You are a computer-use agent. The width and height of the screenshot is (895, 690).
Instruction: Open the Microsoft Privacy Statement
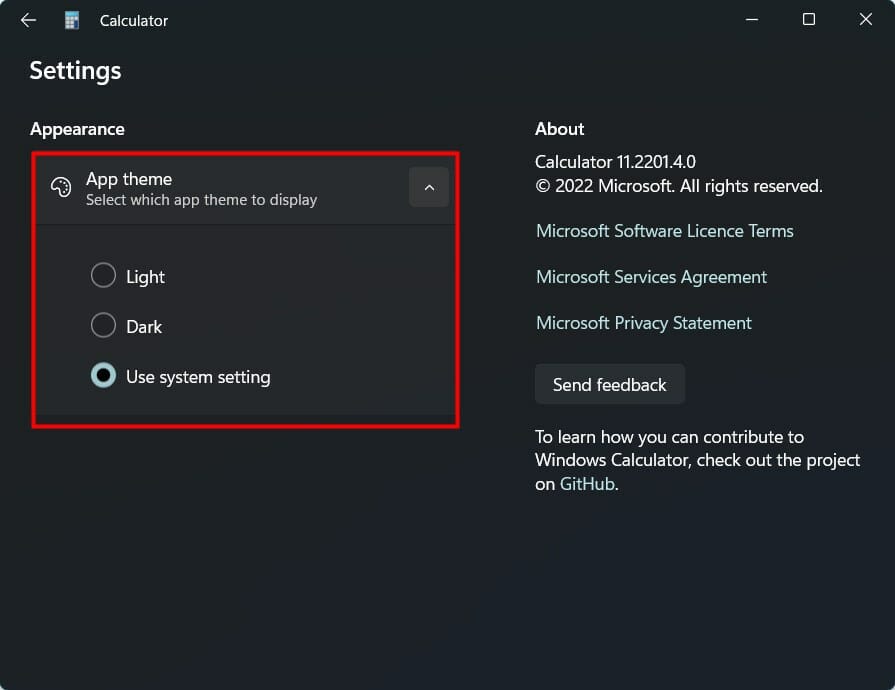point(643,323)
